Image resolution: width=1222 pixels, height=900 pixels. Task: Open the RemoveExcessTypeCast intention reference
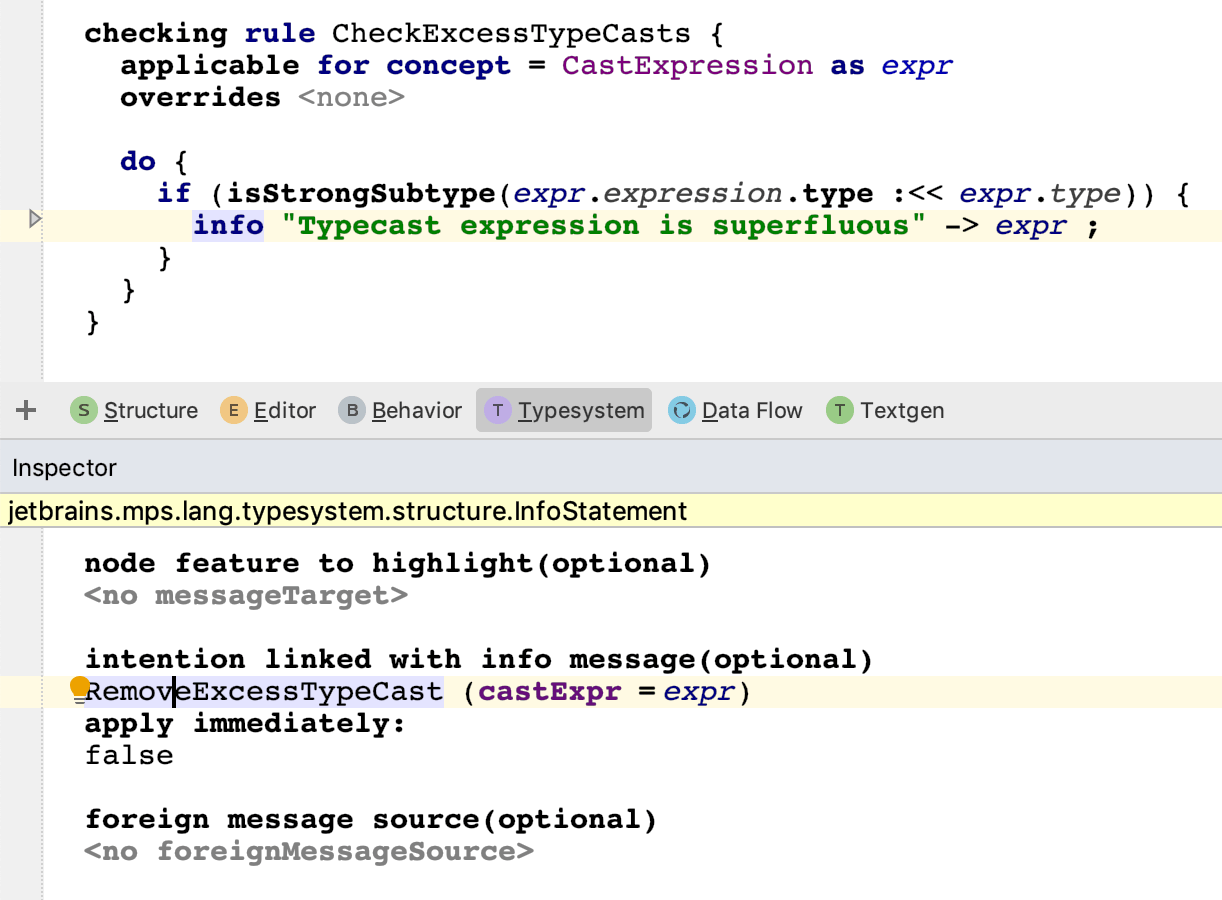(x=265, y=691)
